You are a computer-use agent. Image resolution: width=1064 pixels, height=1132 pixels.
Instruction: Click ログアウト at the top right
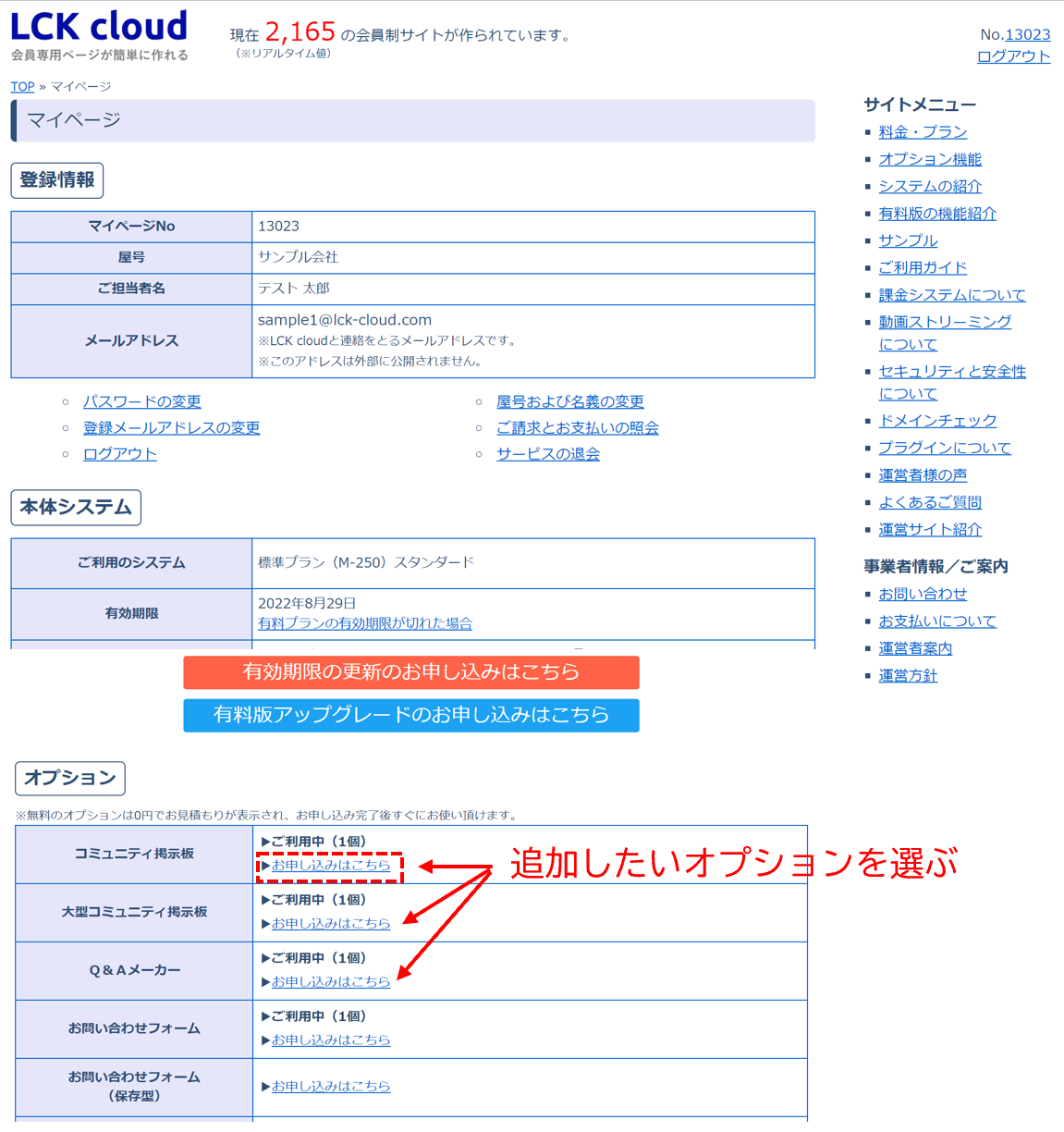[1013, 55]
